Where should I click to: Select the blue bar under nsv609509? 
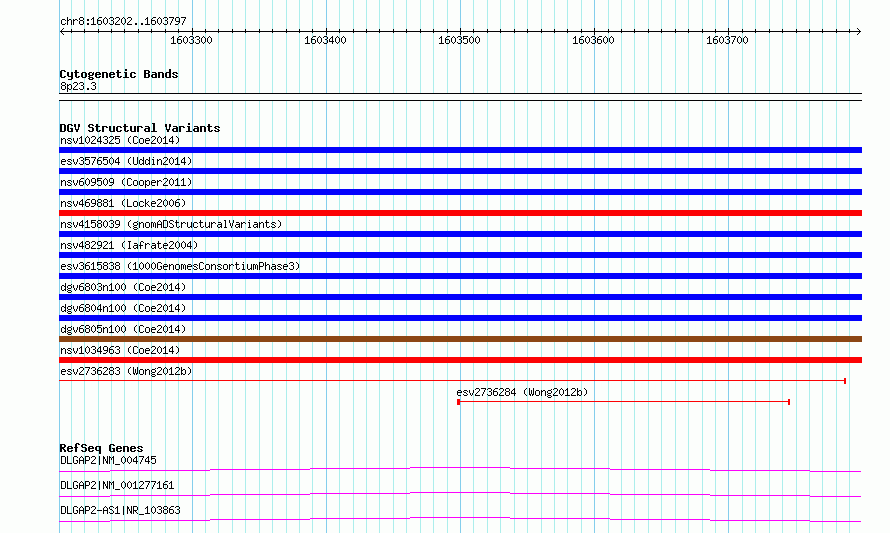pos(460,192)
